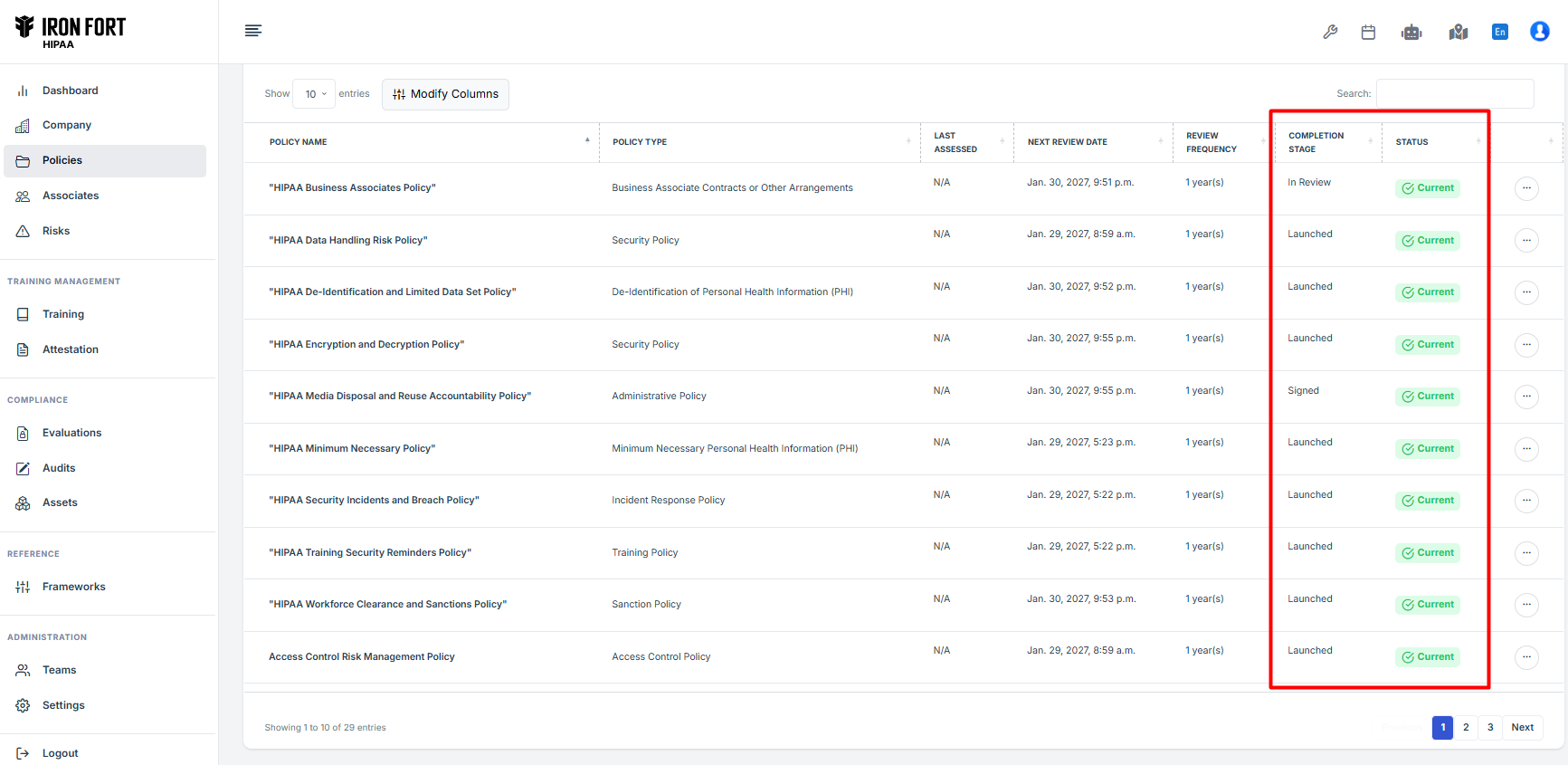The width and height of the screenshot is (1568, 765).
Task: Open row actions for HIPAA Business Associates Policy
Action: pos(1526,188)
